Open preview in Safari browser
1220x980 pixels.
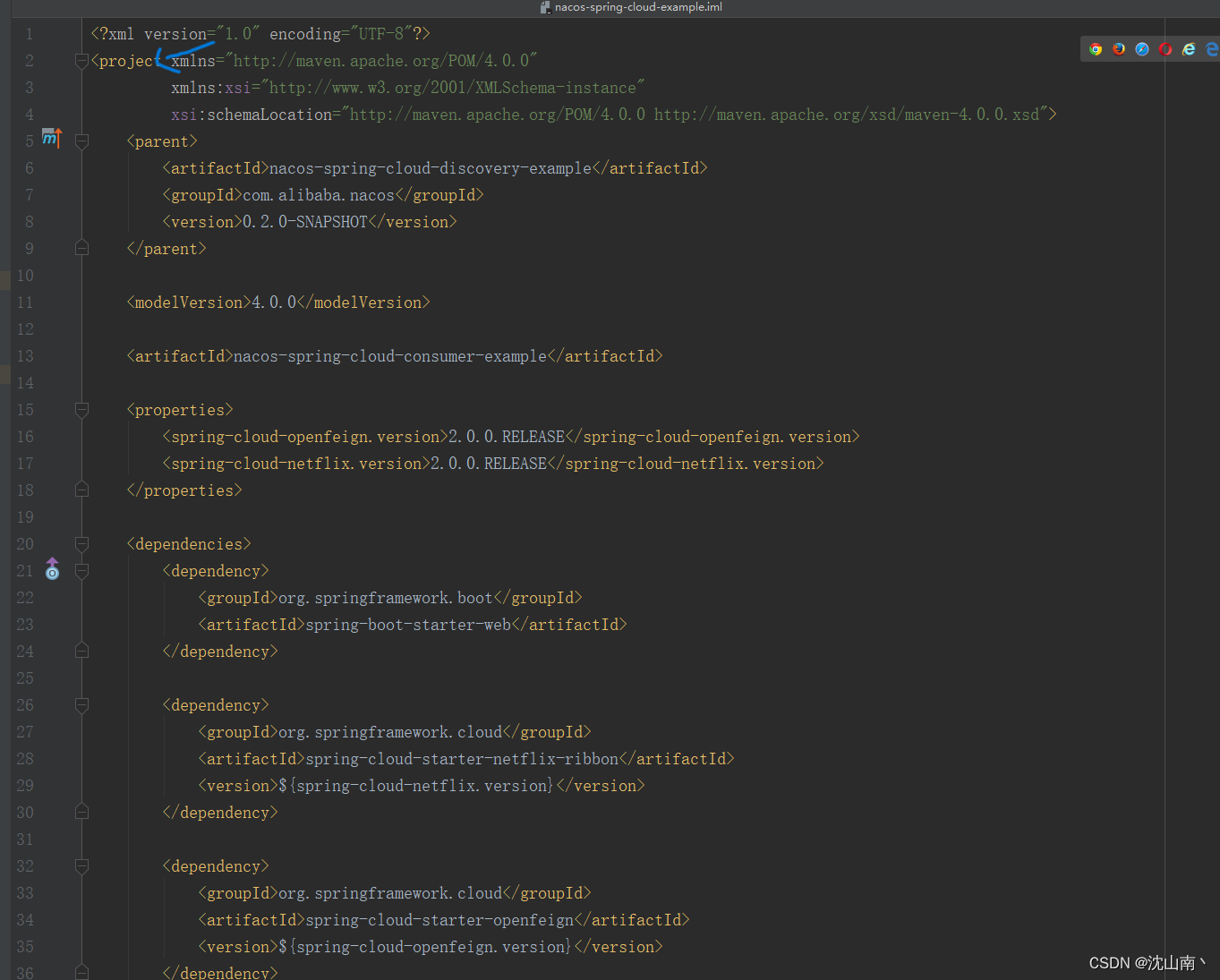click(x=1142, y=49)
